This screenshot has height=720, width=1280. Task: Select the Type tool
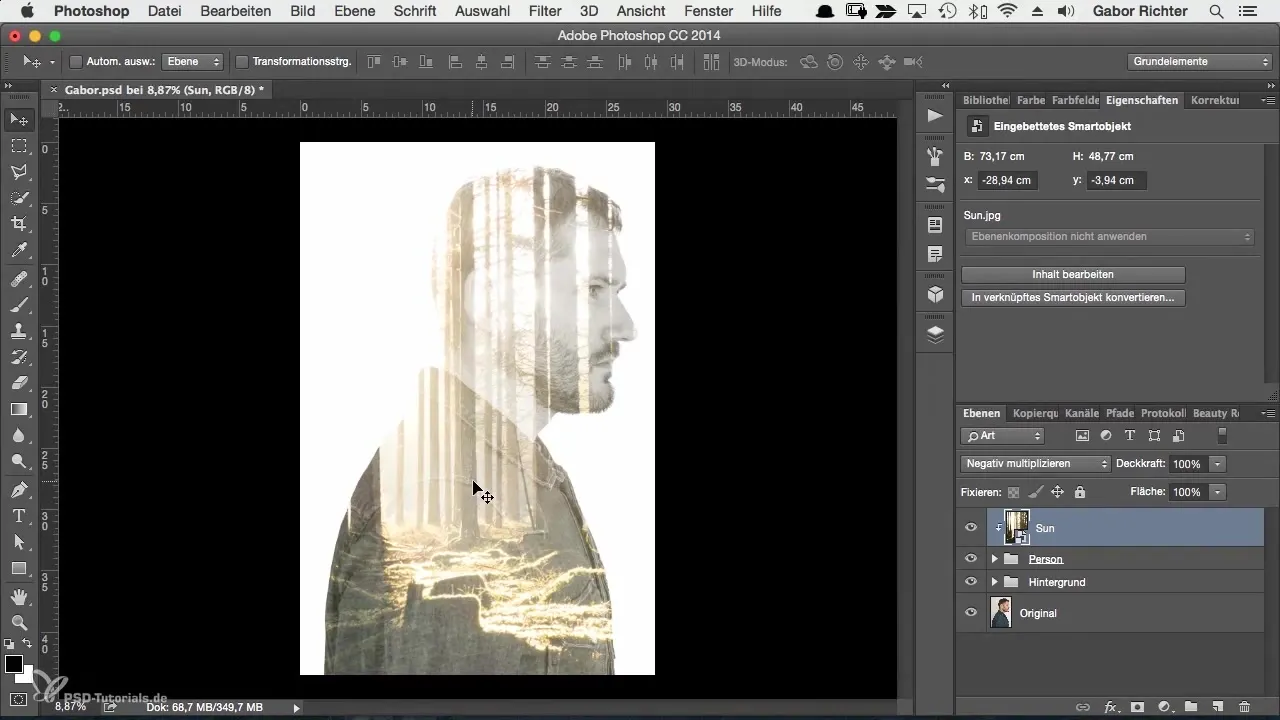coord(18,516)
